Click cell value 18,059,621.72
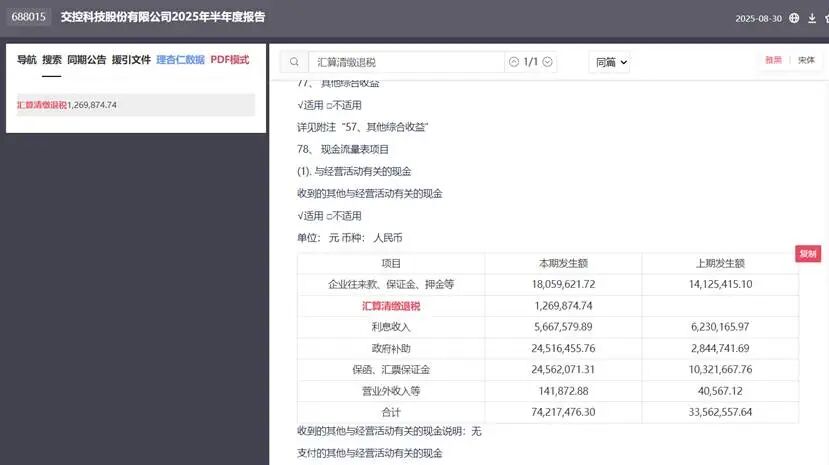829x465 pixels. pos(563,284)
